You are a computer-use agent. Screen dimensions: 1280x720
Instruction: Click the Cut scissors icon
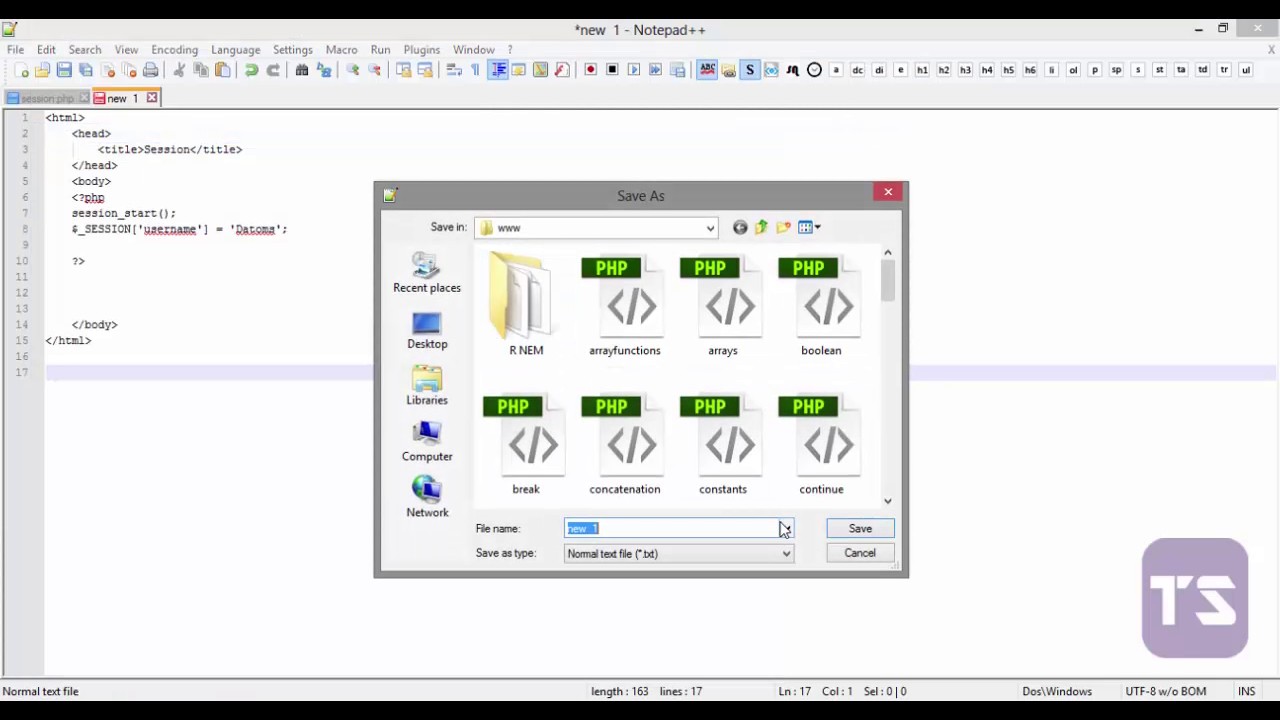point(179,70)
